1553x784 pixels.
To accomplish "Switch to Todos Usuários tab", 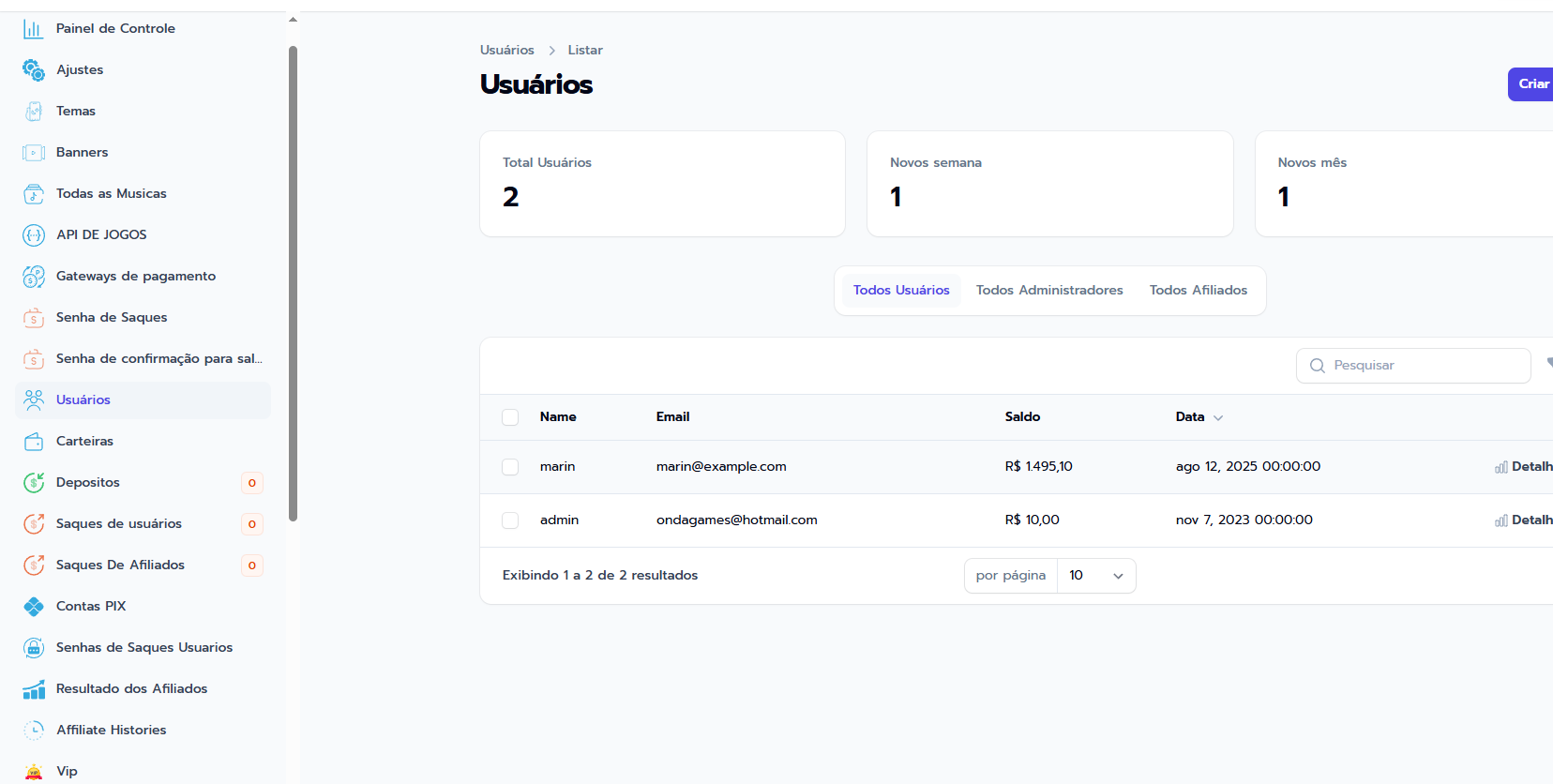I will (901, 291).
